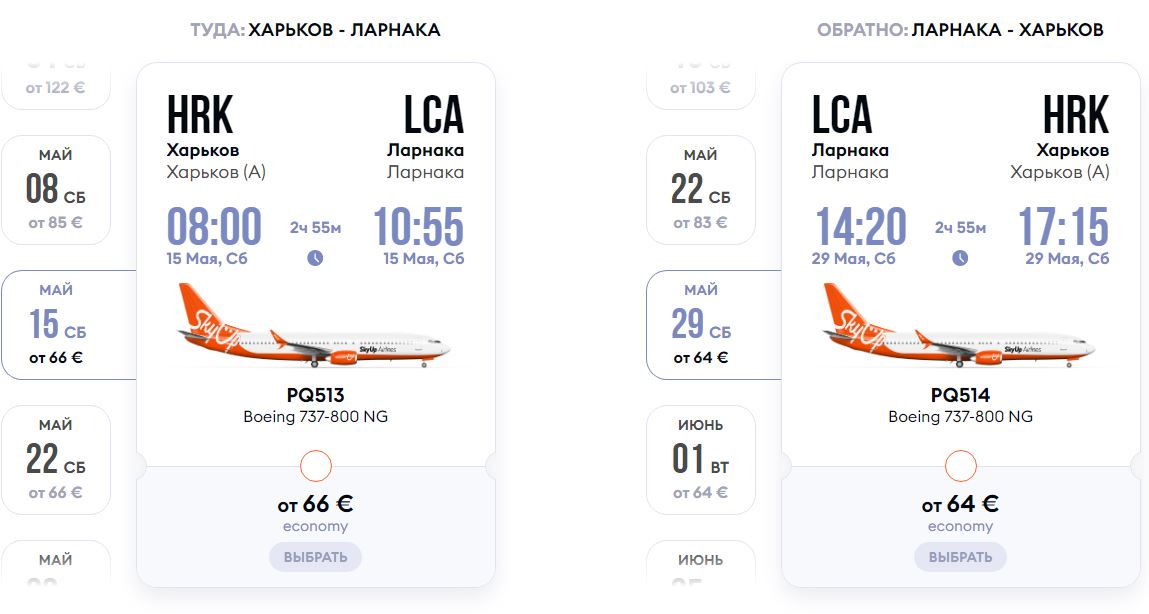Viewport: 1149px width, 614px height.
Task: Click the clock icon on return flight
Action: coord(960,258)
